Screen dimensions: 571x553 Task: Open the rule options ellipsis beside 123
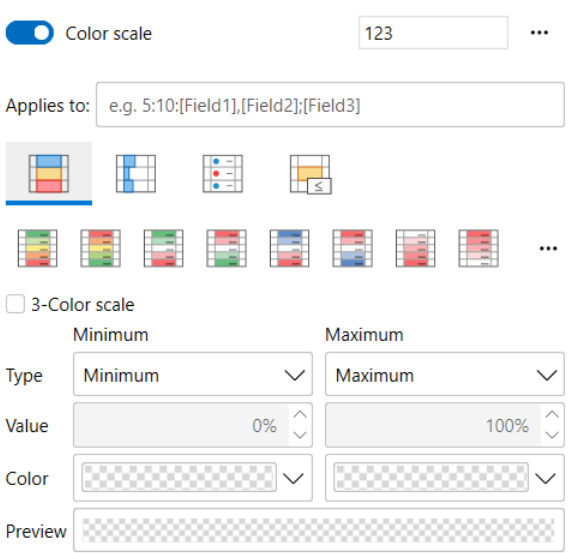click(x=539, y=33)
